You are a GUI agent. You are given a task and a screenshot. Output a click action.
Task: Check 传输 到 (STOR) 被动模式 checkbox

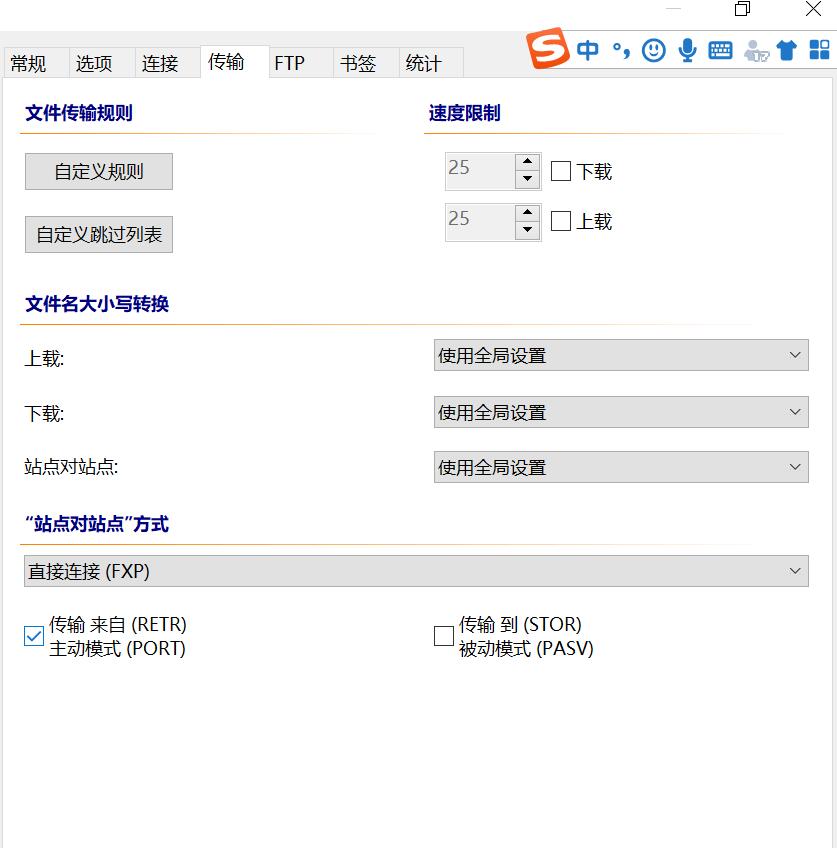[444, 636]
